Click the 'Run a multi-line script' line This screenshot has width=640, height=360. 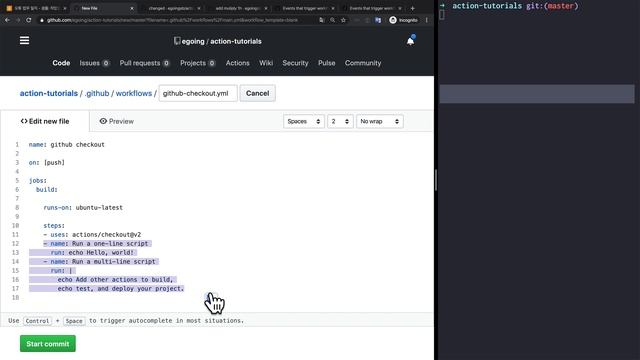[x=100, y=261]
